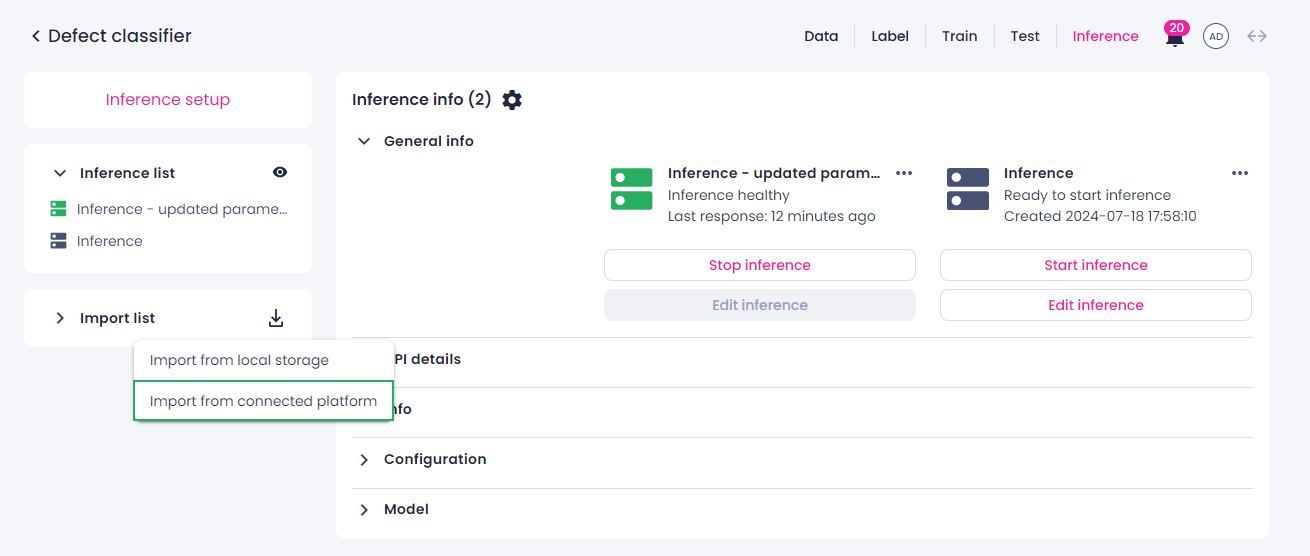Viewport: 1310px width, 556px height.
Task: Click the Inference setup button
Action: (x=168, y=100)
